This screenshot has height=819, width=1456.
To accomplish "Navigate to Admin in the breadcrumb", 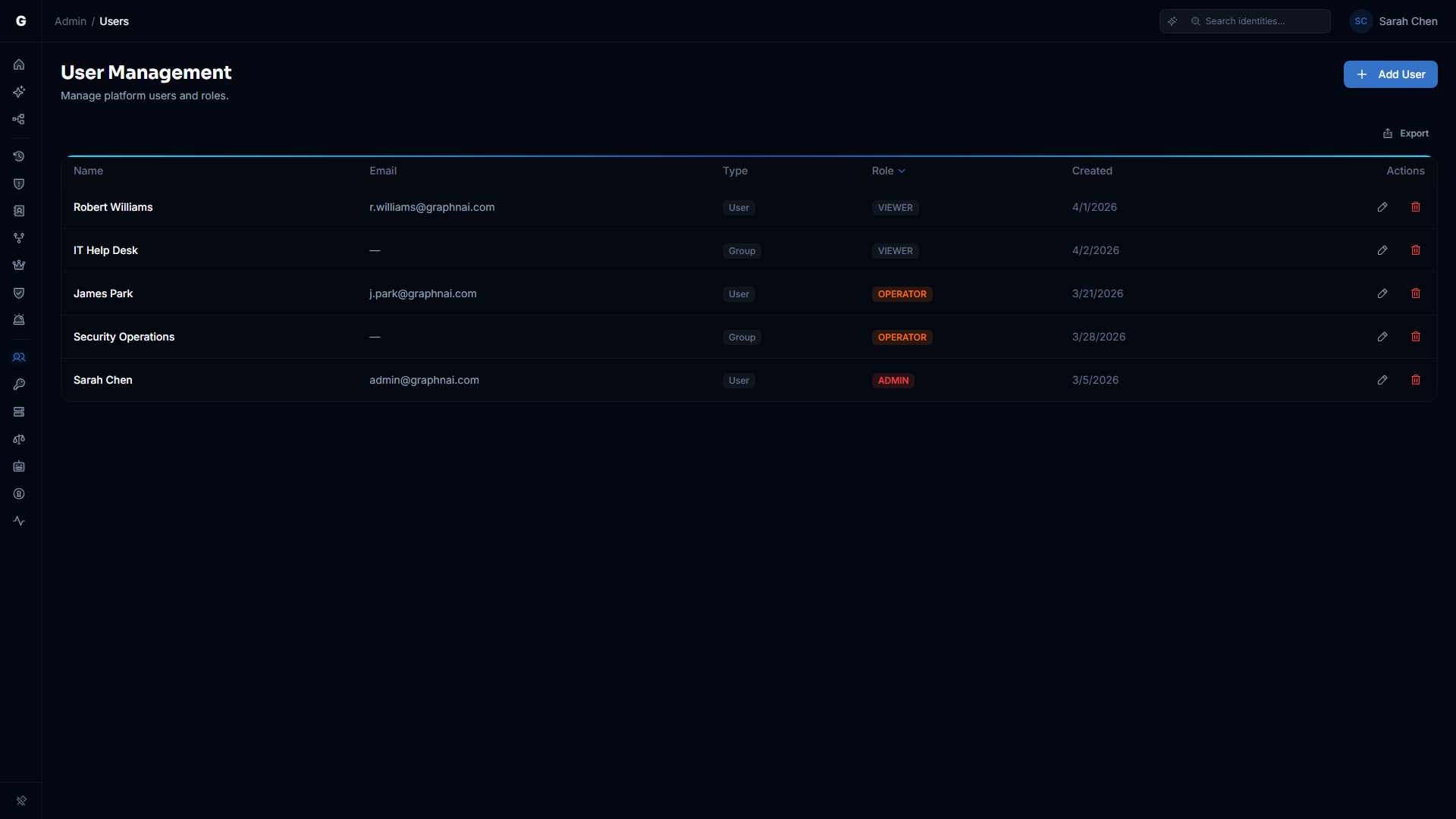I will pyautogui.click(x=70, y=21).
